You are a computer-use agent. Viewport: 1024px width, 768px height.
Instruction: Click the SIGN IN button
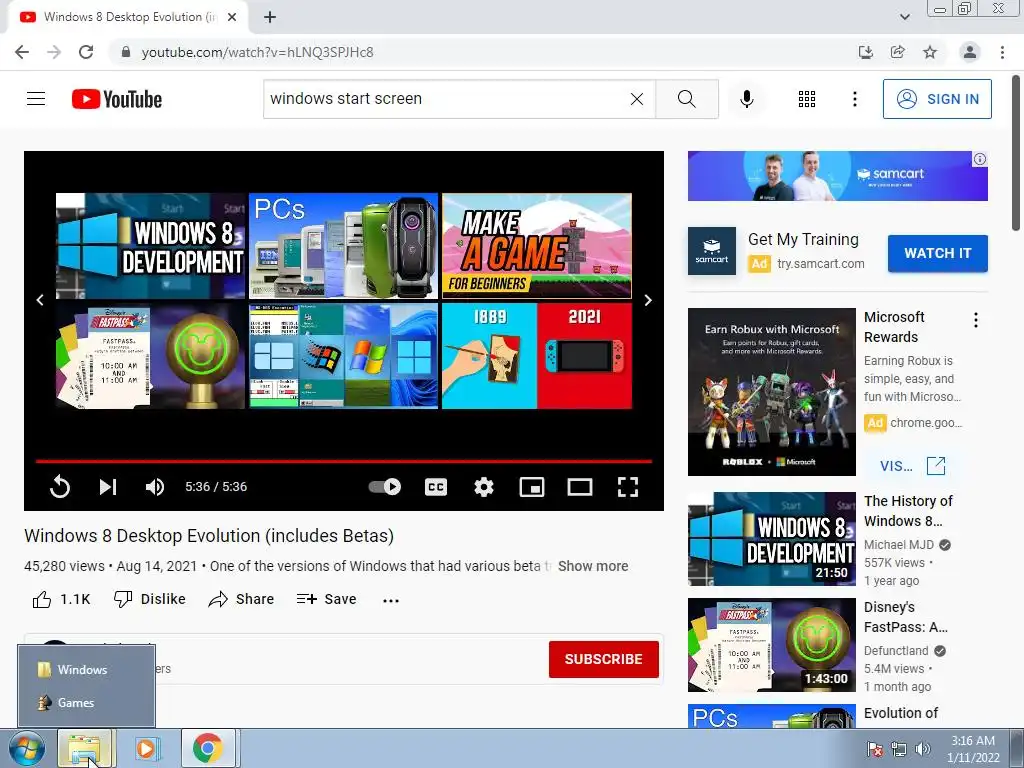coord(937,99)
